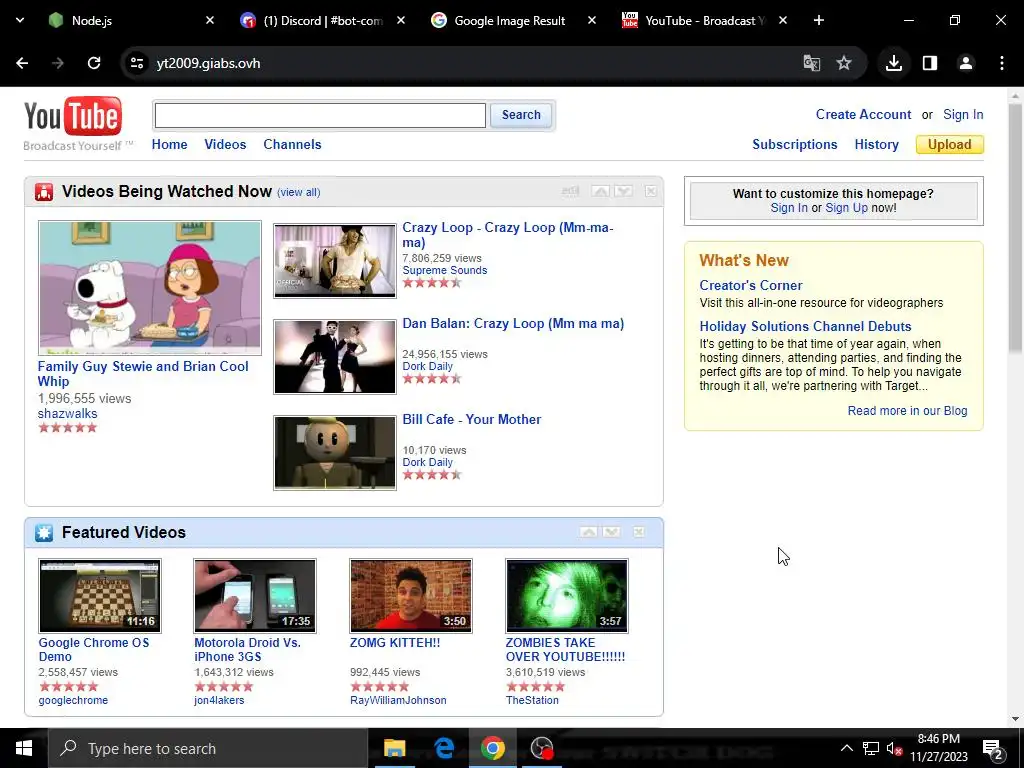Open OBS Studio from the taskbar

click(x=541, y=748)
